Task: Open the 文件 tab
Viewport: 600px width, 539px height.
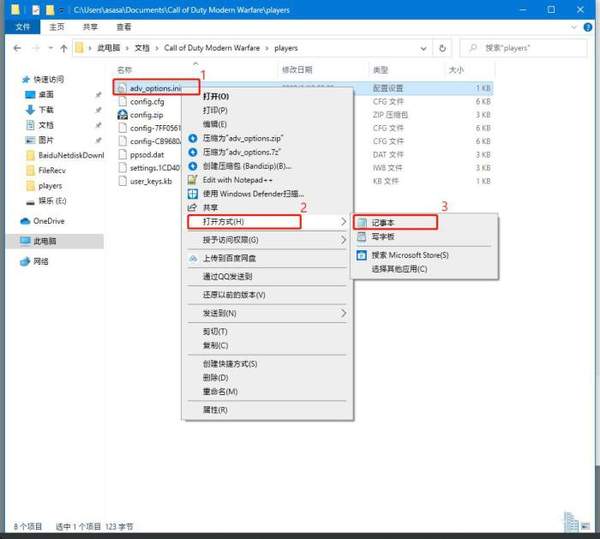Action: tap(23, 27)
